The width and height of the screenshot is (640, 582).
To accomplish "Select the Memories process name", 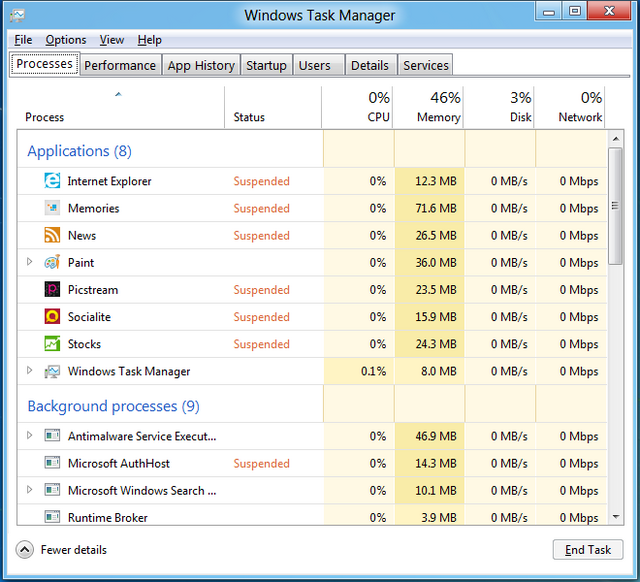I will (x=93, y=208).
